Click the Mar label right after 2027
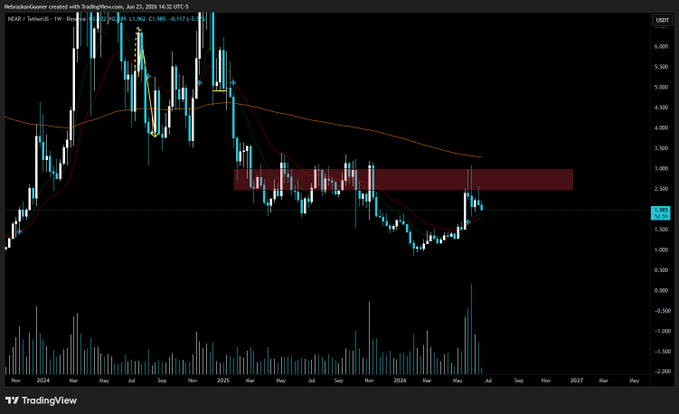This screenshot has width=679, height=414. point(603,381)
